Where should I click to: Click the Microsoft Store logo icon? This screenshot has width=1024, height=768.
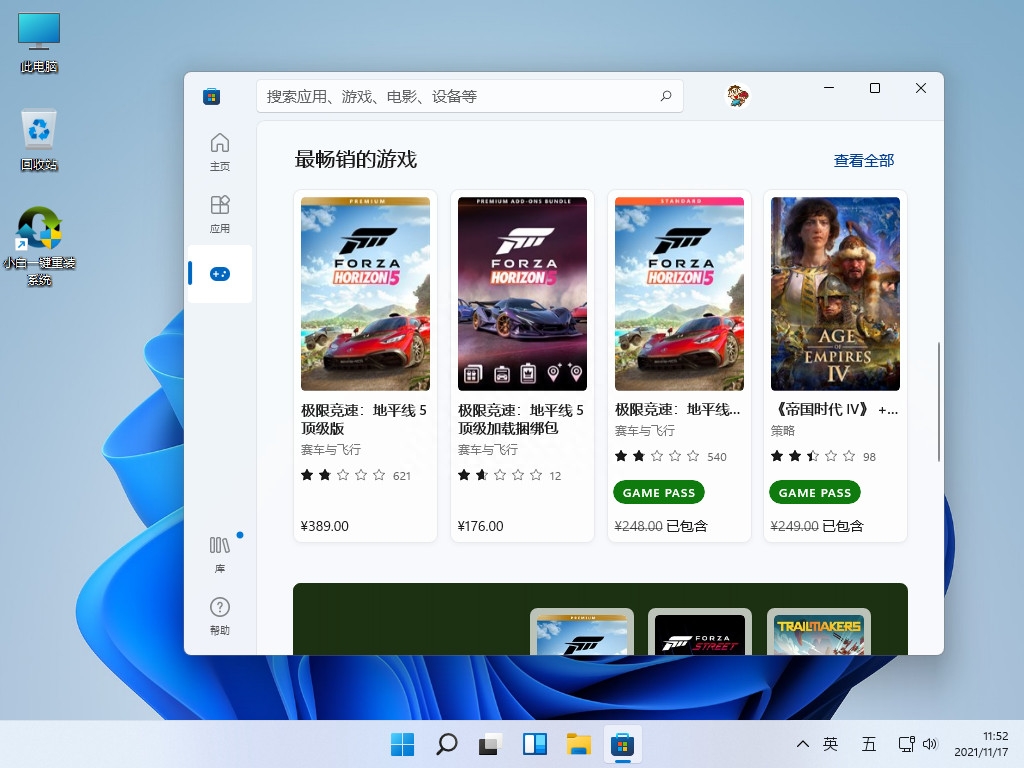(x=211, y=97)
